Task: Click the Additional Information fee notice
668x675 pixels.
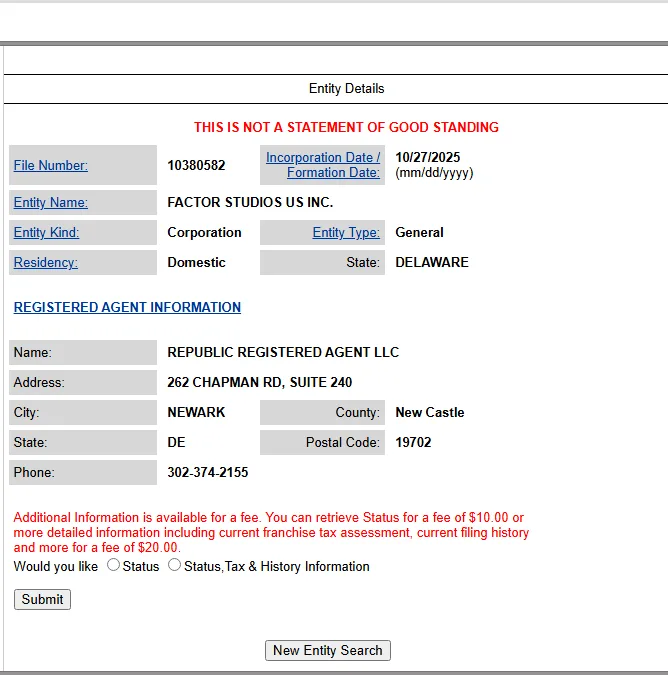Action: click(271, 532)
